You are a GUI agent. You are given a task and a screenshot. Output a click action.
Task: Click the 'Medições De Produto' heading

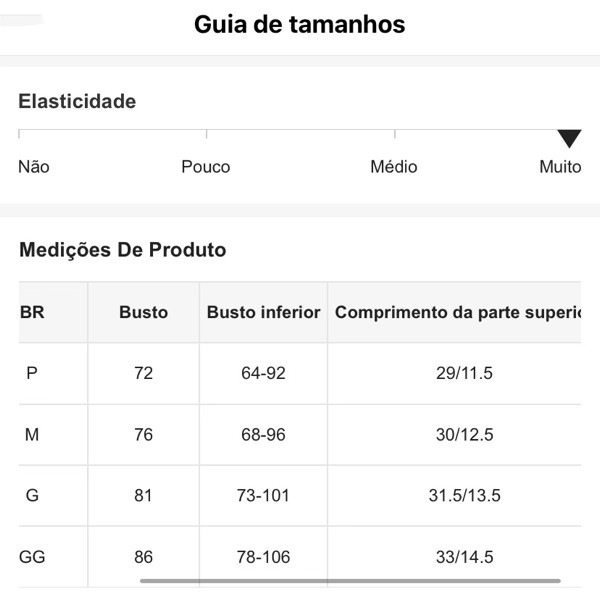point(123,250)
